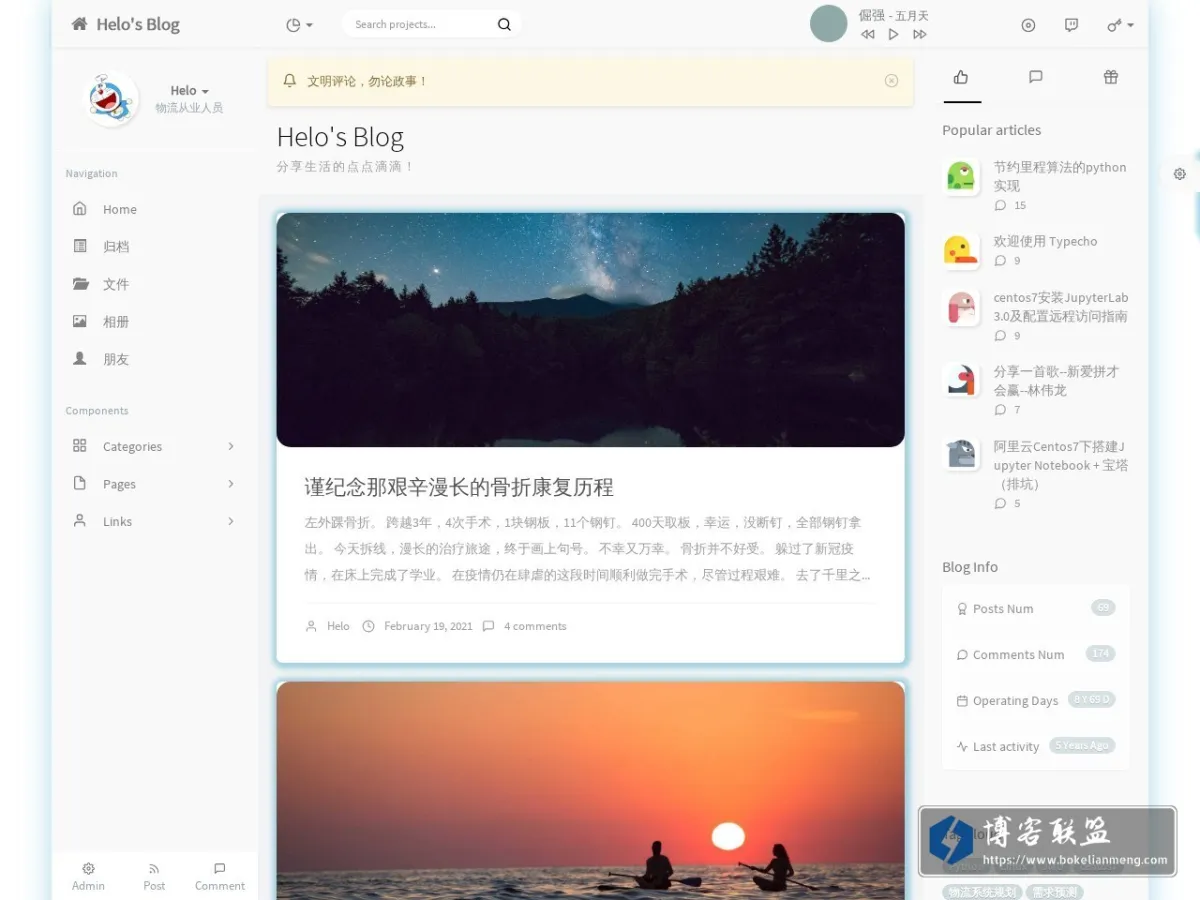Open 相册 album page
Viewport: 1200px width, 900px height.
[x=155, y=321]
